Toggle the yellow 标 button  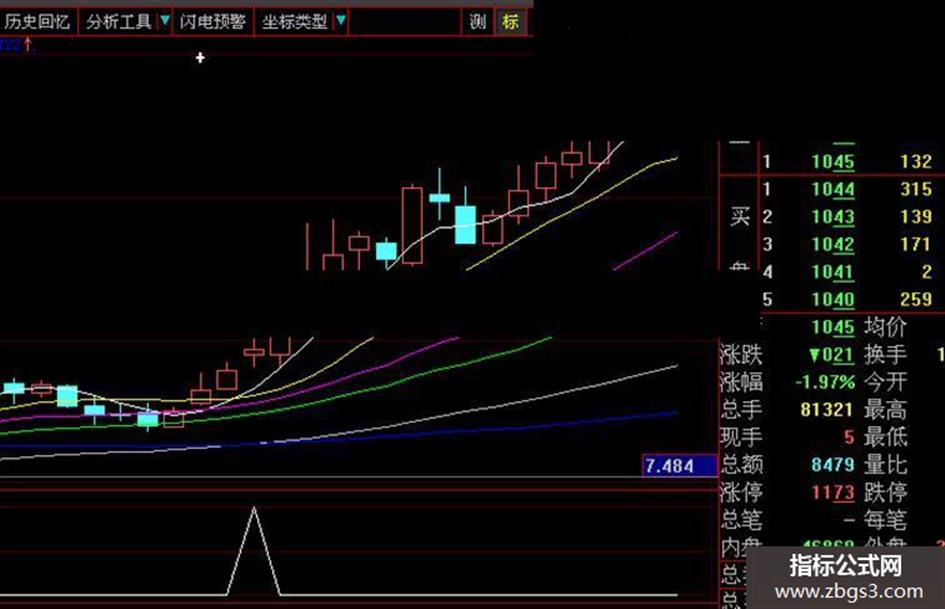click(x=510, y=22)
